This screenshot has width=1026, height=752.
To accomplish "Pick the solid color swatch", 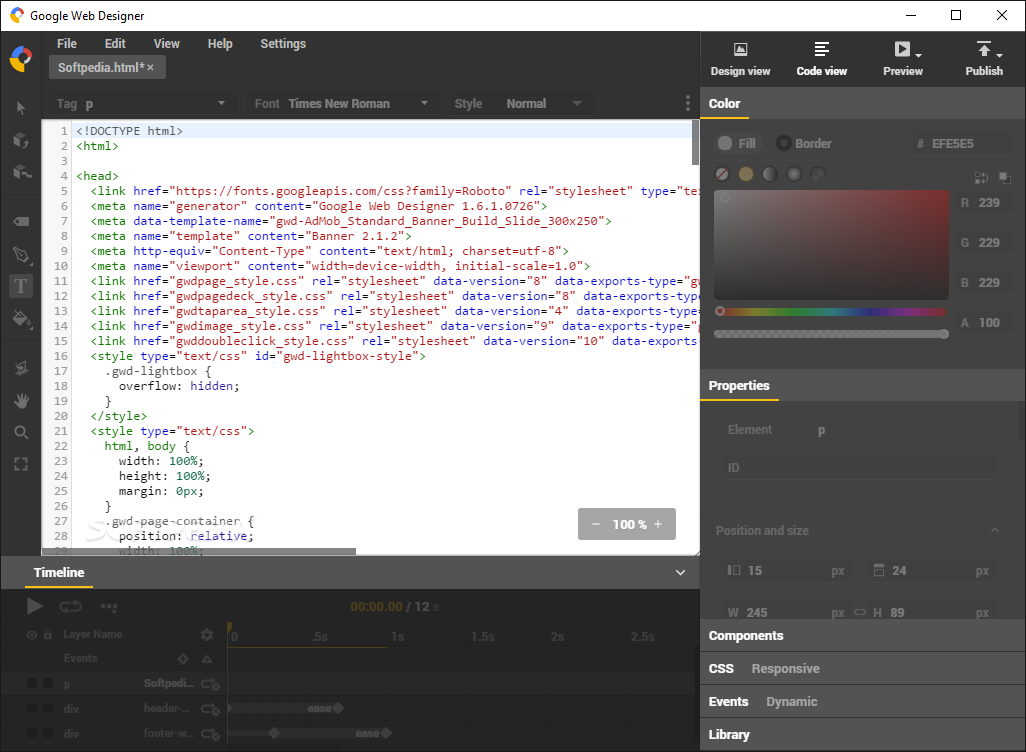I will point(745,174).
